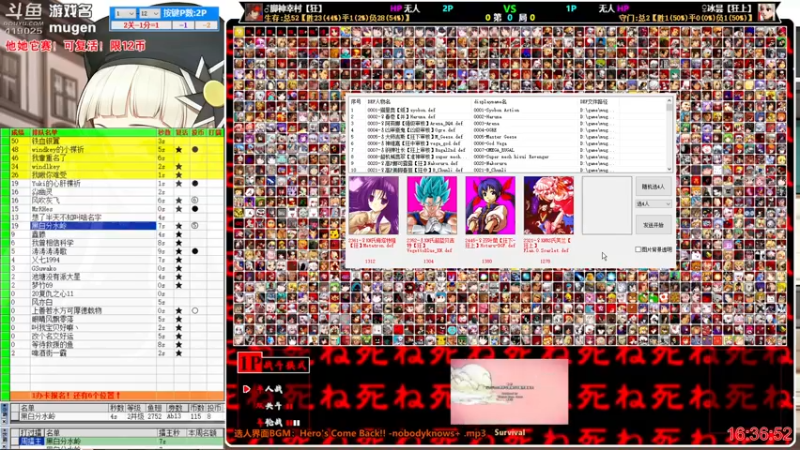Click the star icon in 'GSuwako' row
This screenshot has height=450, width=800.
point(179,268)
